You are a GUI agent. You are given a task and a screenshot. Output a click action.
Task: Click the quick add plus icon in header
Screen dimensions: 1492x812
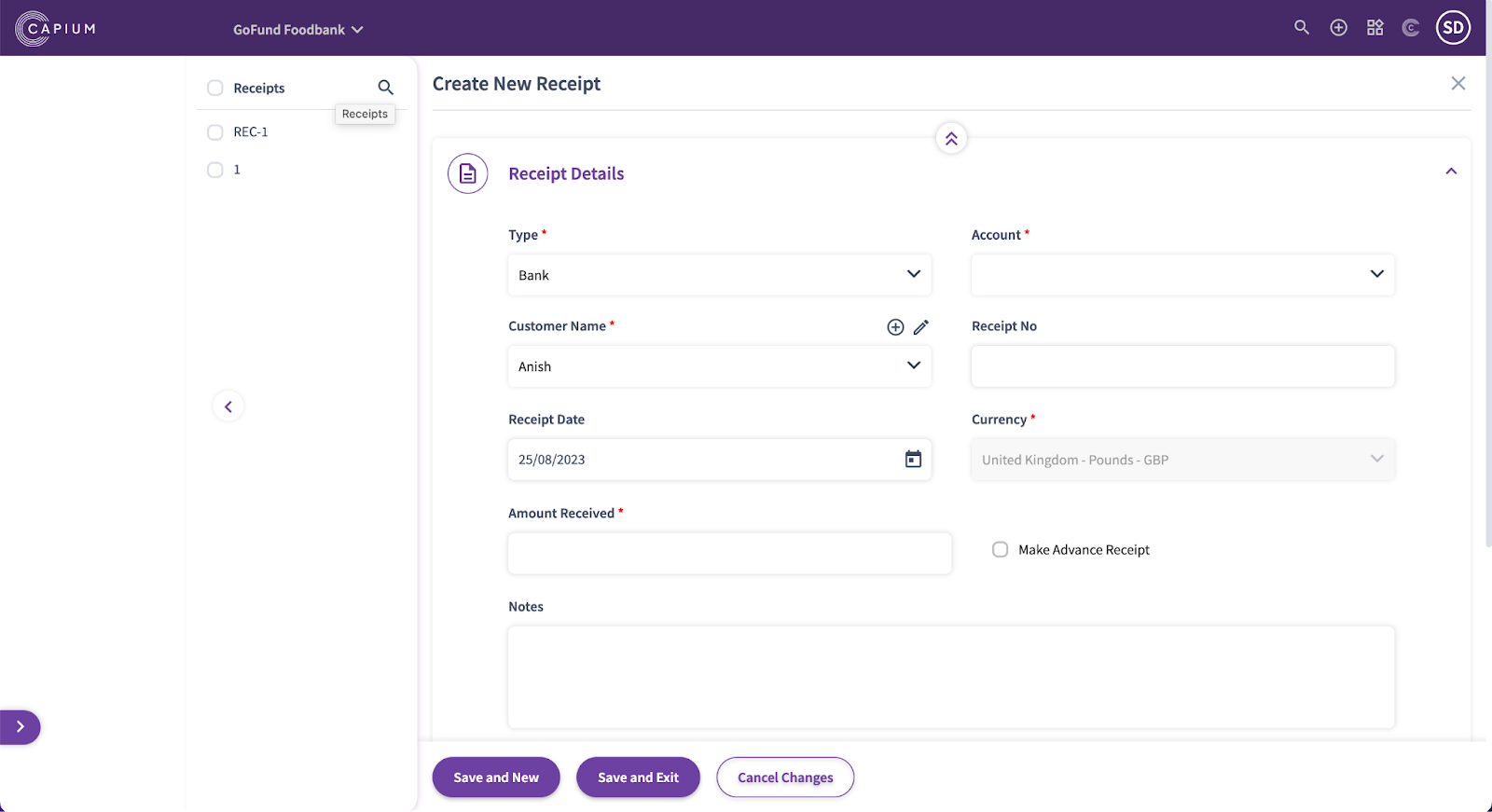click(x=1338, y=28)
